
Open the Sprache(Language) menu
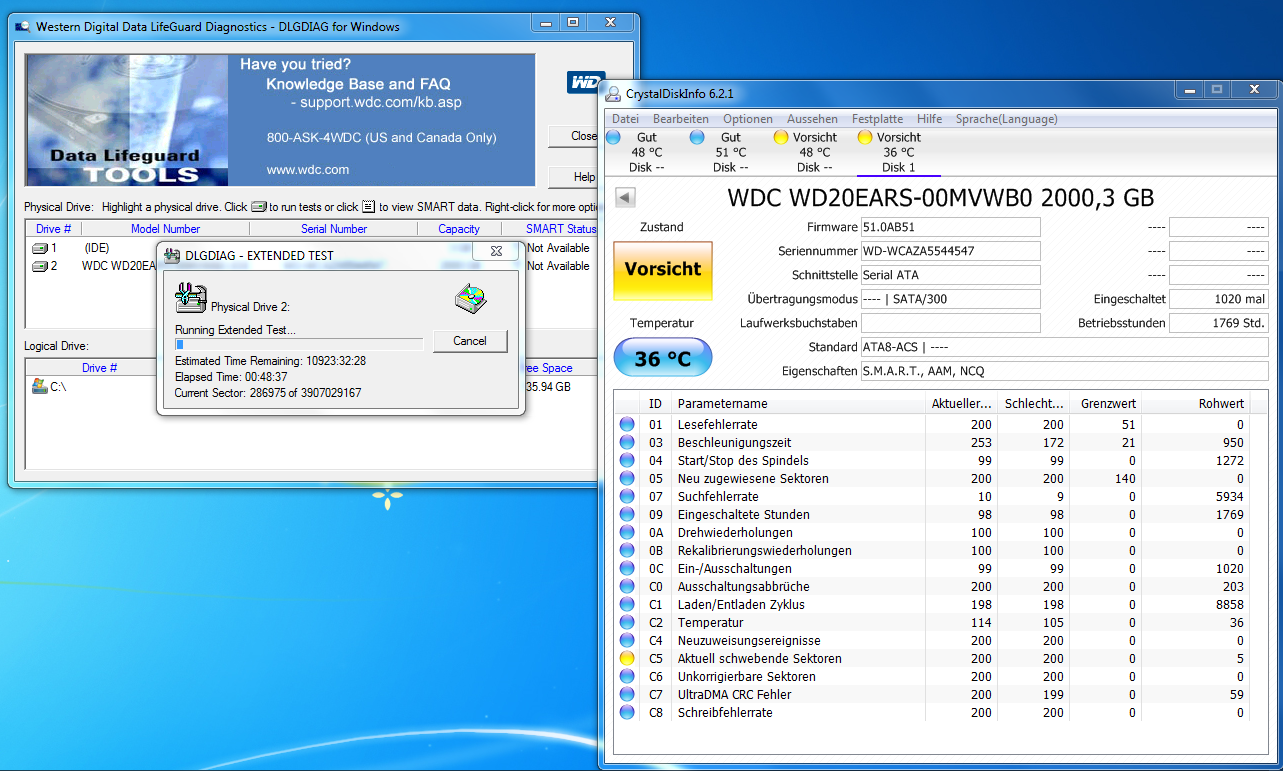tap(1007, 119)
